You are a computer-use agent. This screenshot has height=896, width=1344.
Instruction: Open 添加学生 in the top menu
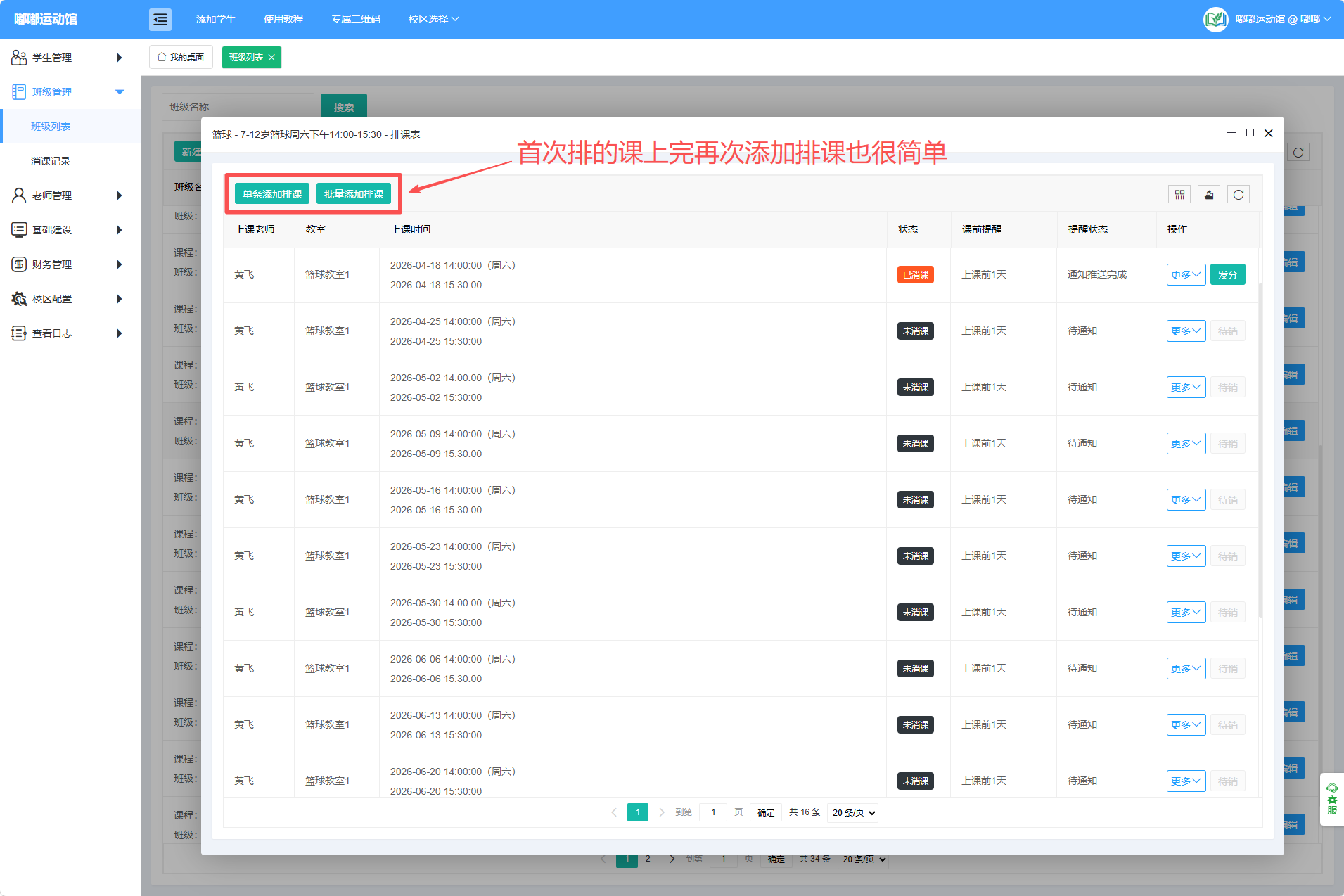[x=216, y=19]
